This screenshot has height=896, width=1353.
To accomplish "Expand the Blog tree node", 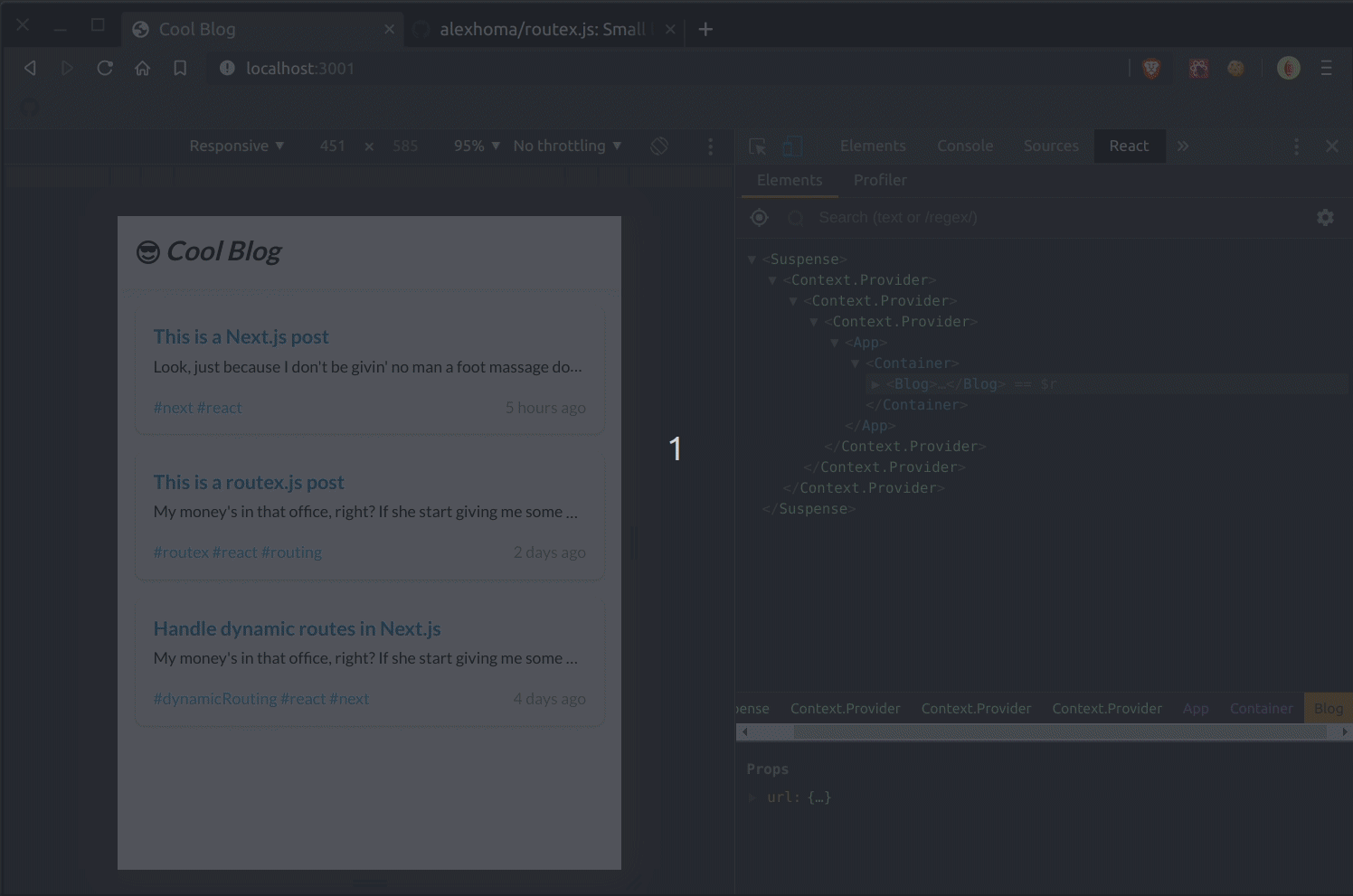I will (875, 384).
